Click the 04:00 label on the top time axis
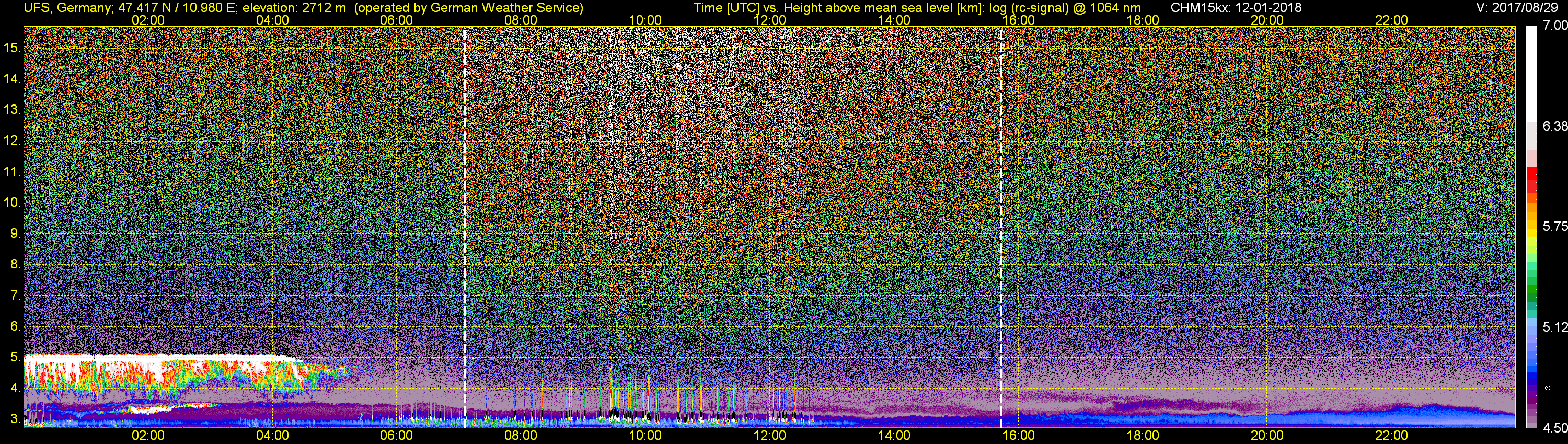This screenshot has height=444, width=1568. (272, 20)
